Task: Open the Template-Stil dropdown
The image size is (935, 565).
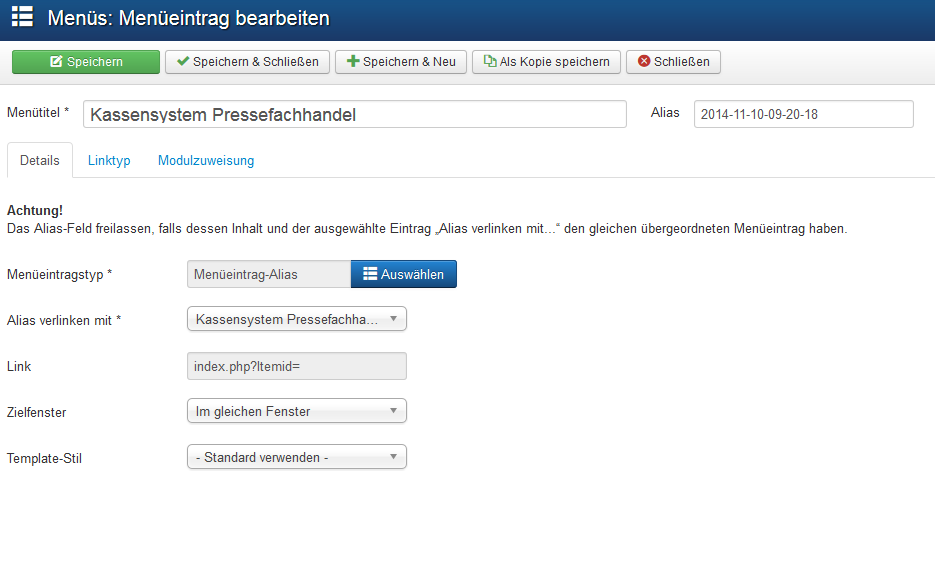Action: [297, 457]
